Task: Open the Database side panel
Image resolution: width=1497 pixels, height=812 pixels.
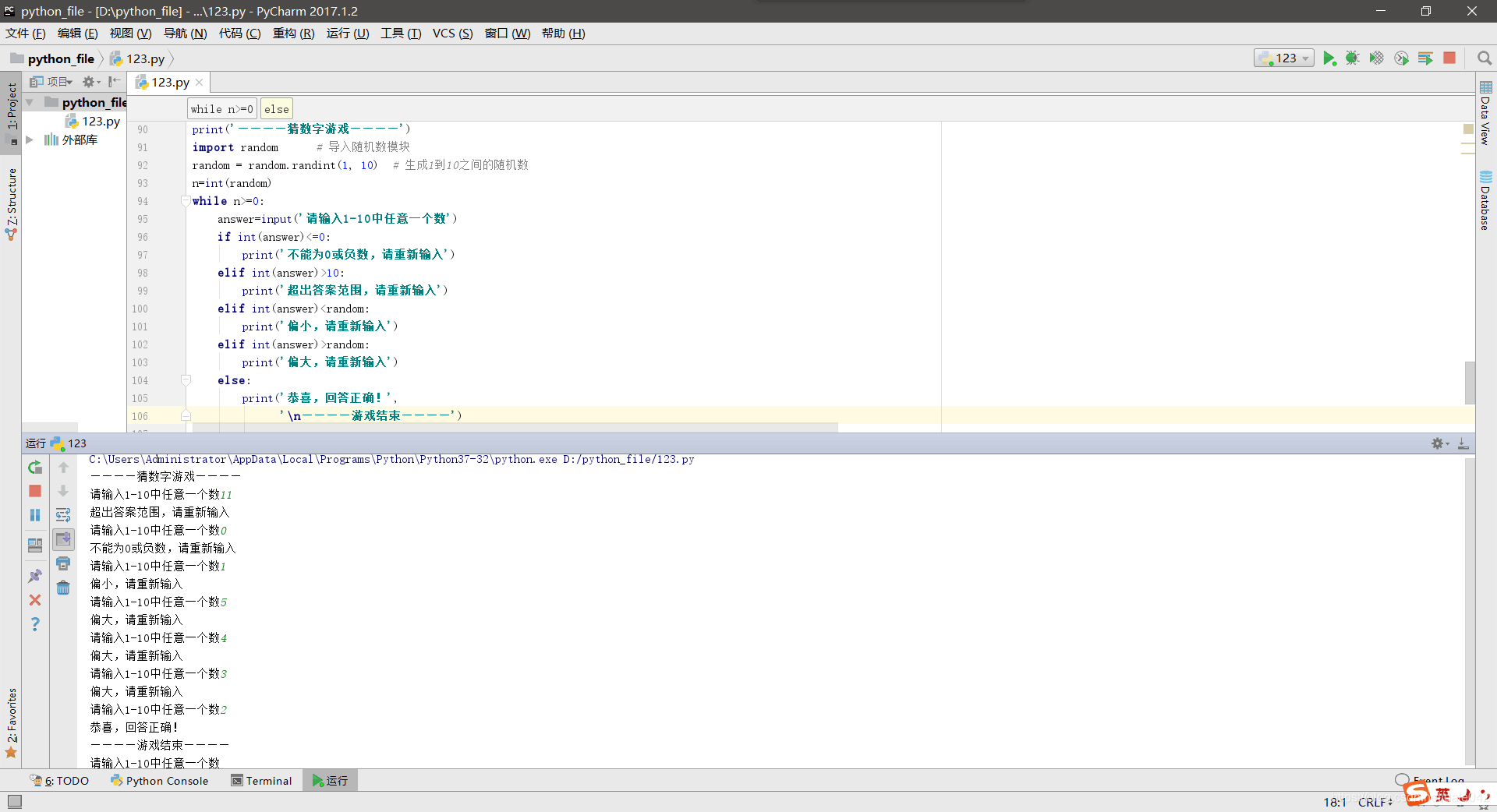Action: [x=1485, y=200]
